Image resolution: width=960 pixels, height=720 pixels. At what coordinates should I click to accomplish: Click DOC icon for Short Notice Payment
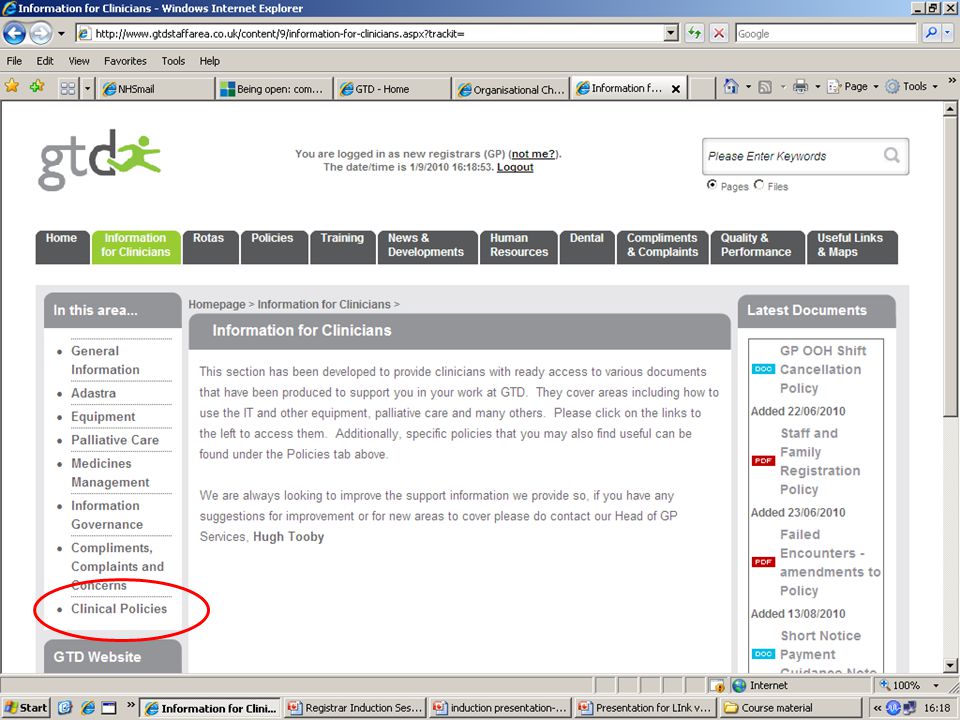point(763,653)
